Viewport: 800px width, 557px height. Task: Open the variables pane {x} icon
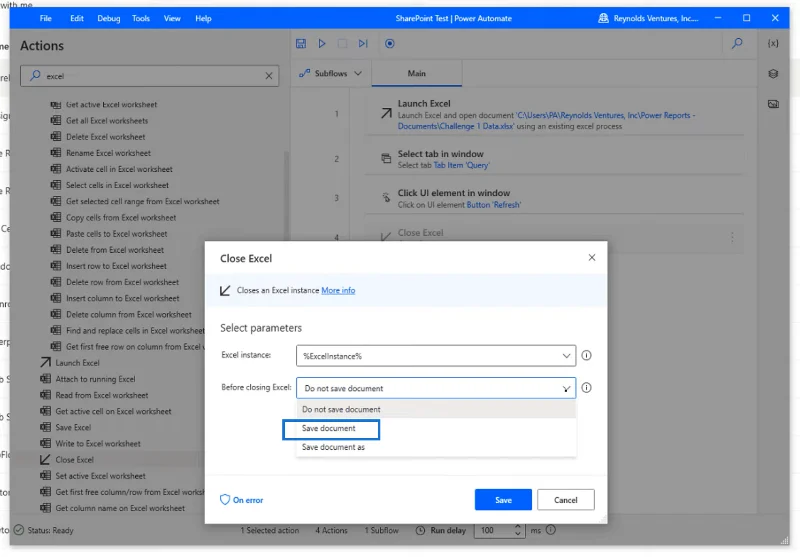coord(773,43)
